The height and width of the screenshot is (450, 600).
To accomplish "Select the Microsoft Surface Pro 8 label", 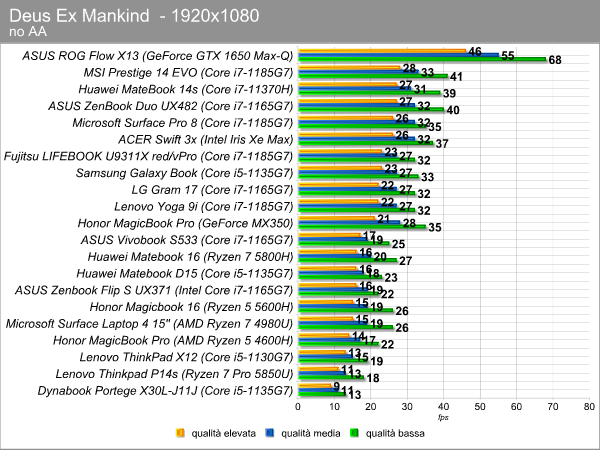I will [x=183, y=123].
